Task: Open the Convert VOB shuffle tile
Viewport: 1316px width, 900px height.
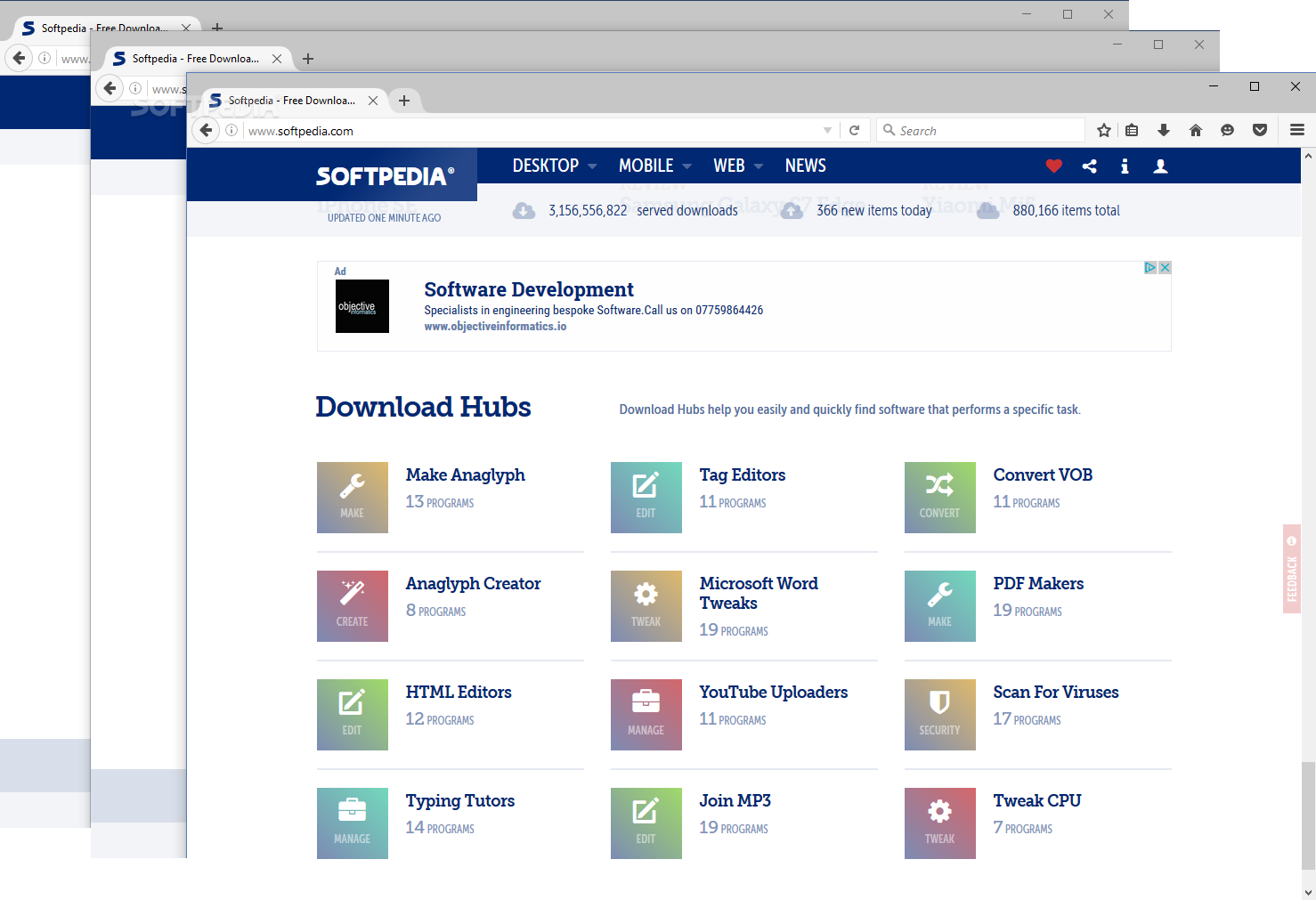Action: 940,498
